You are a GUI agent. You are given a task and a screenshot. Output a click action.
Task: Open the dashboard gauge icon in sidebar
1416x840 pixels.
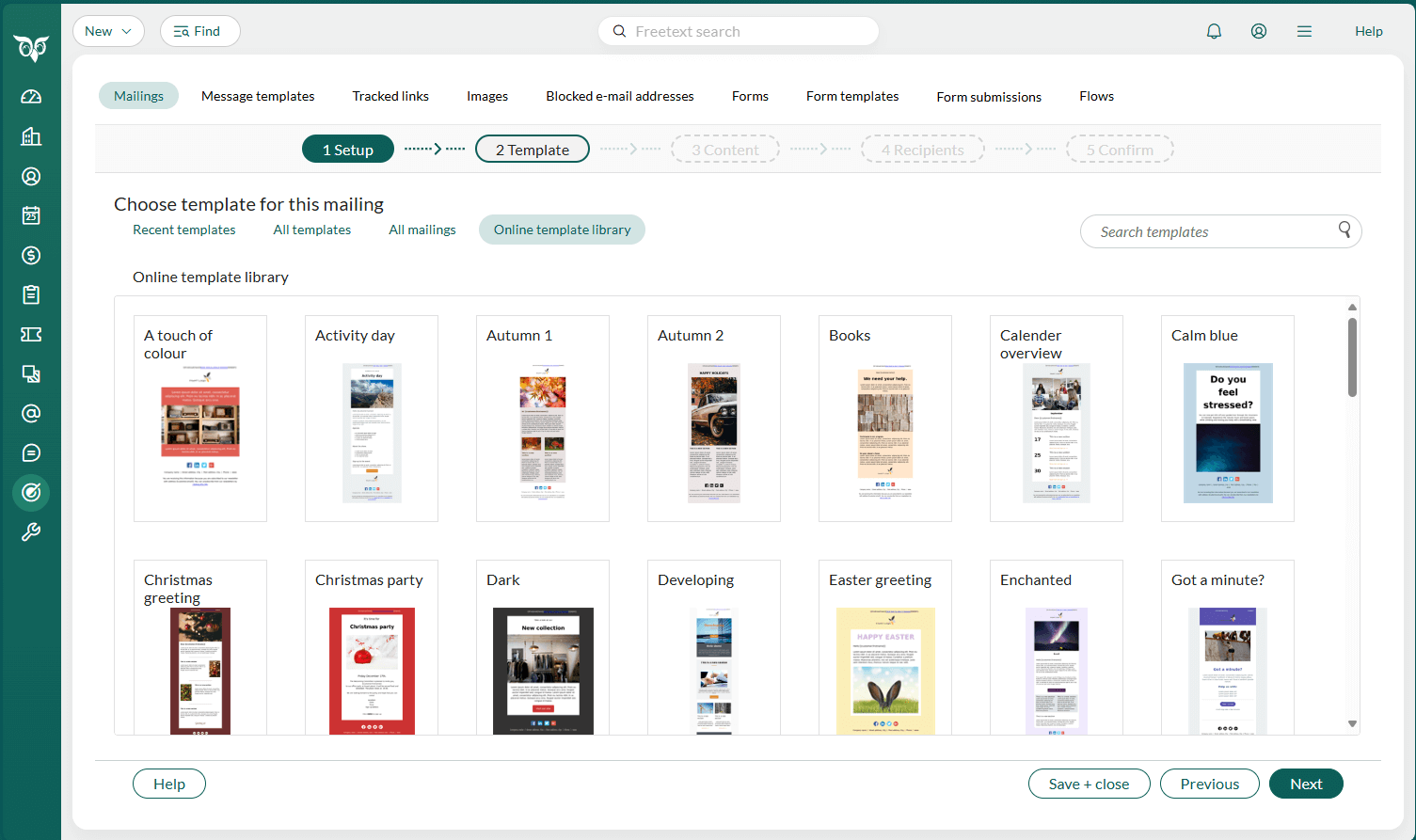pyautogui.click(x=31, y=97)
